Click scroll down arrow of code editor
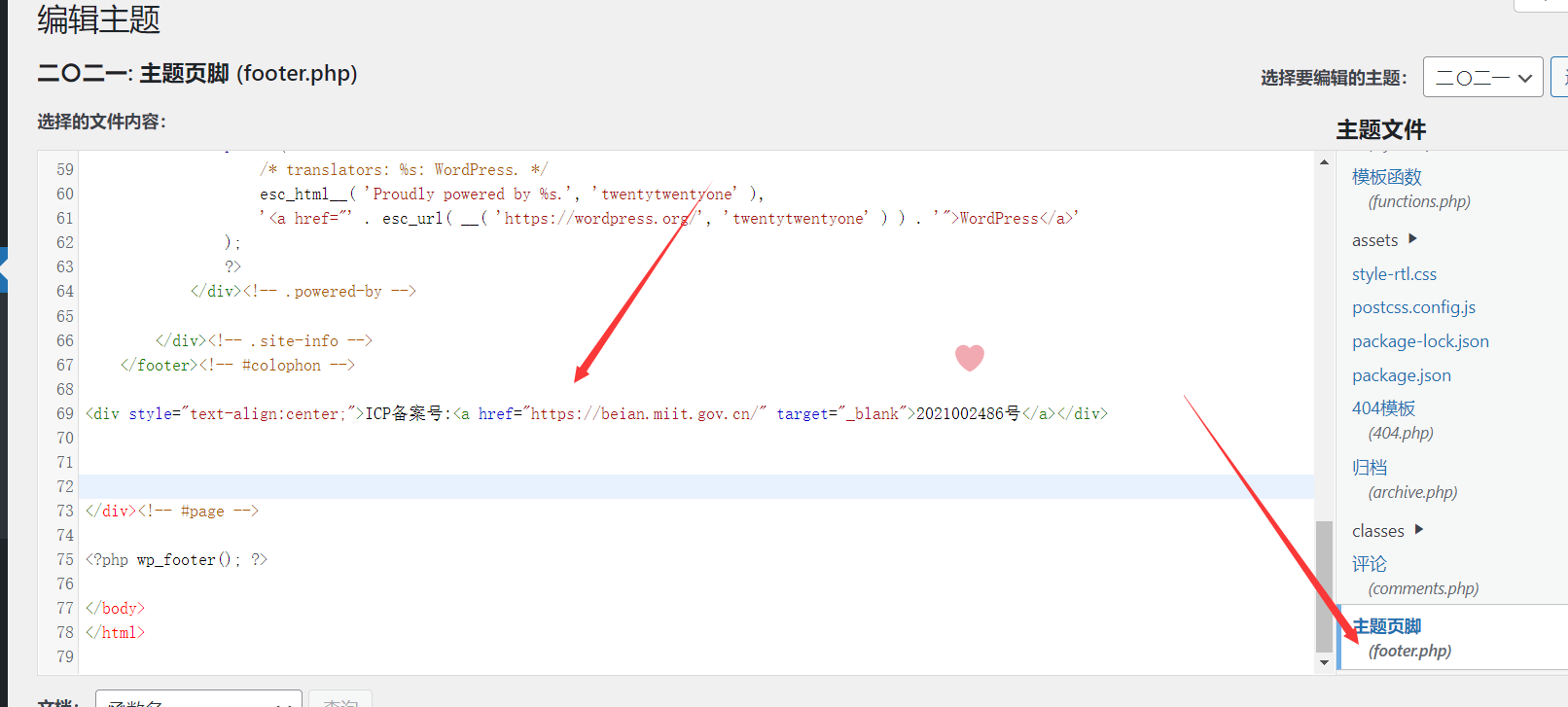Image resolution: width=1568 pixels, height=707 pixels. pos(1324,662)
